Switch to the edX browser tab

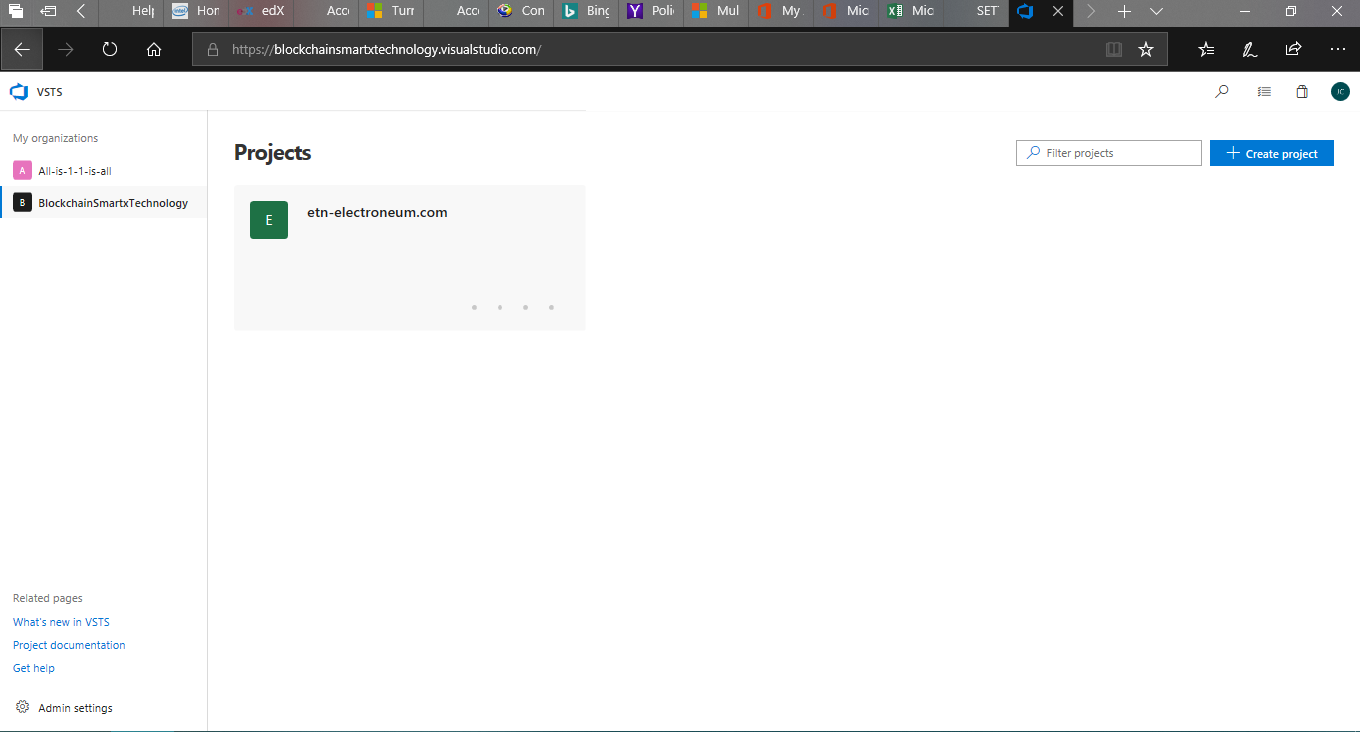(262, 12)
